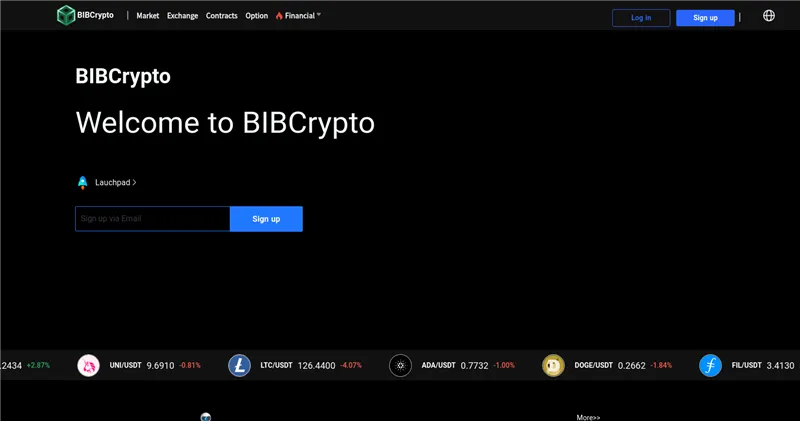Open the Option menu item
Viewport: 800px width, 421px height.
pos(257,16)
